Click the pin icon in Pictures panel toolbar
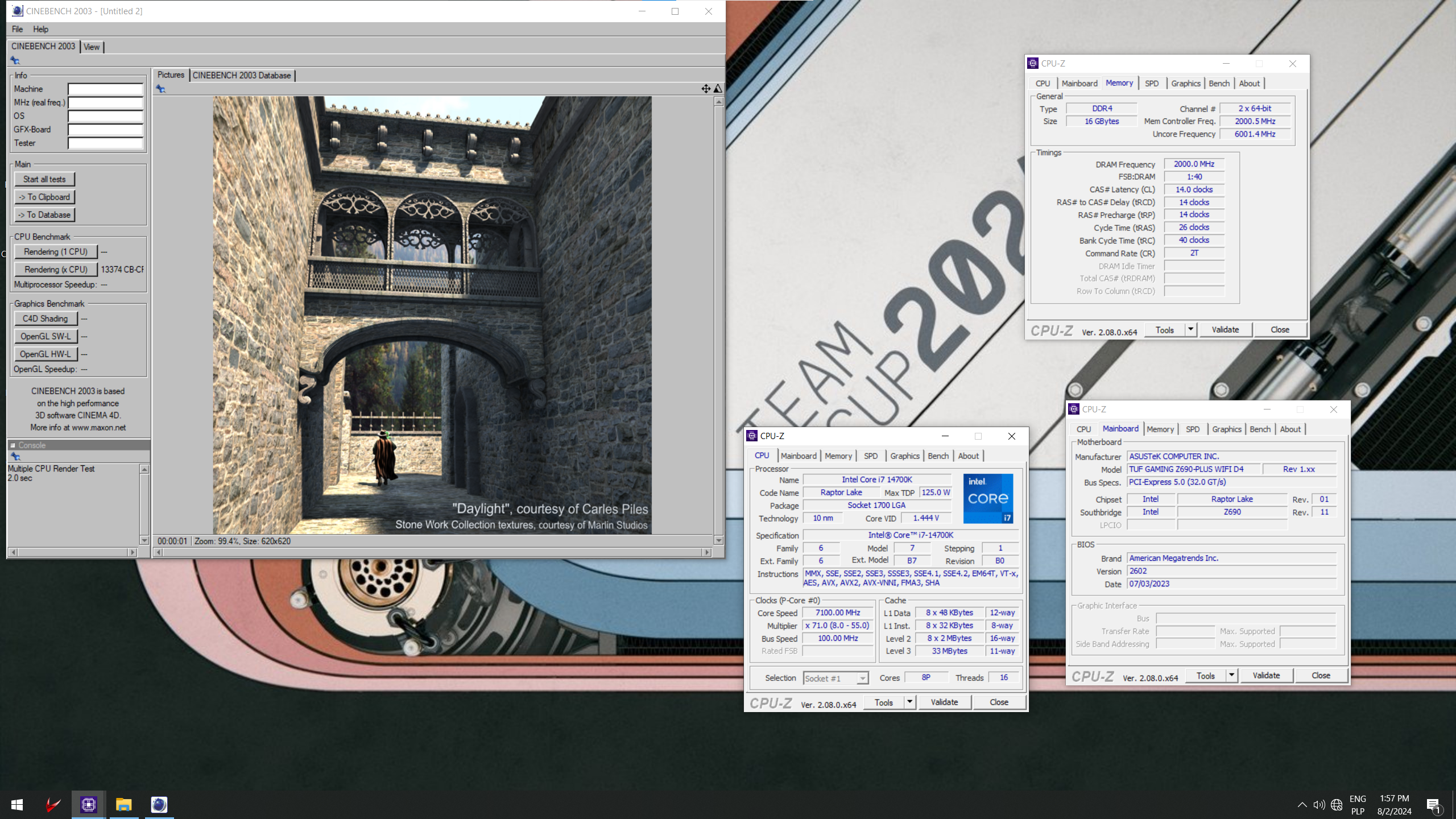Image resolution: width=1456 pixels, height=819 pixels. click(x=160, y=89)
